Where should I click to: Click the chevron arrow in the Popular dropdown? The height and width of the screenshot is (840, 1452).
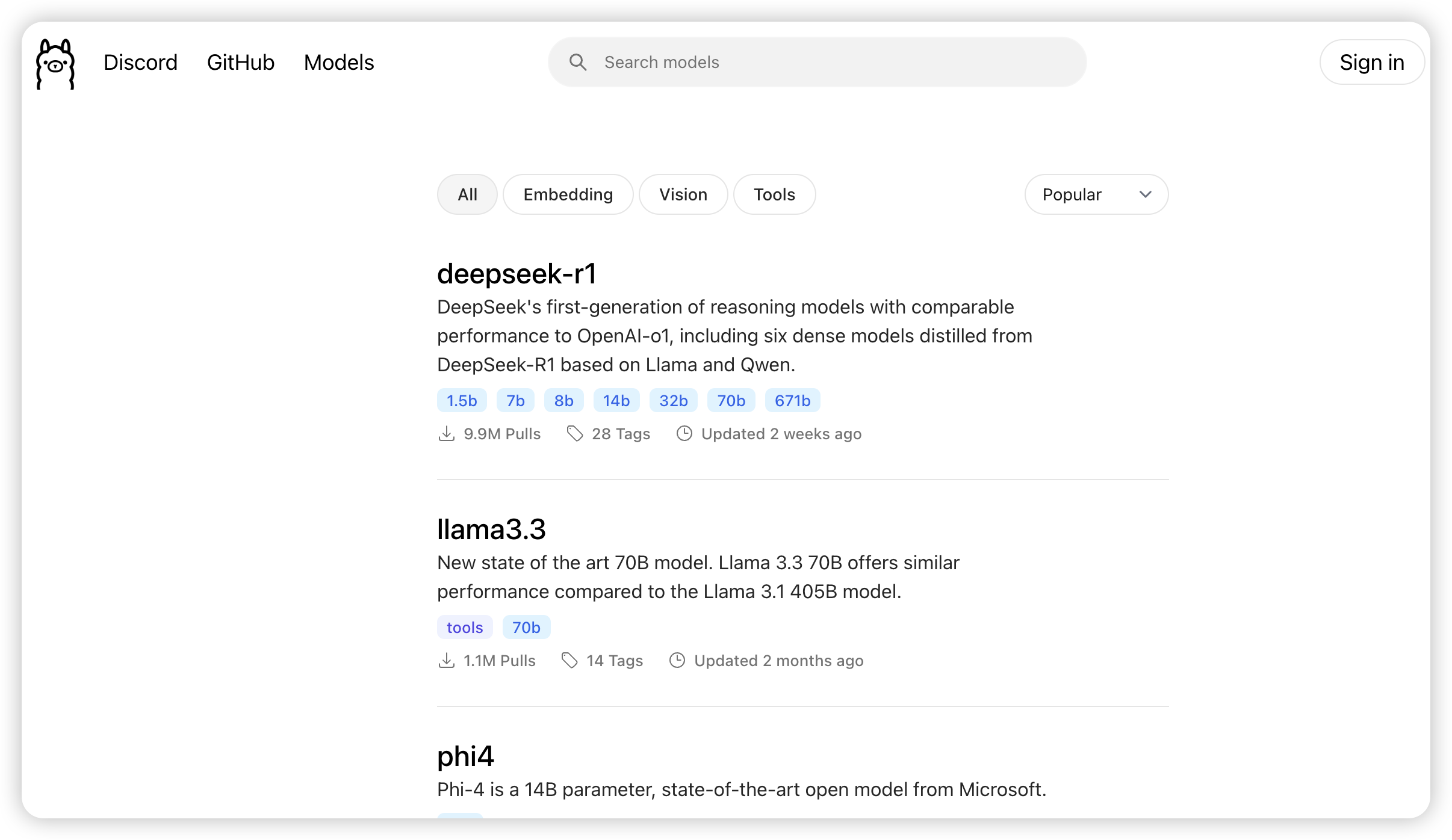(x=1146, y=194)
